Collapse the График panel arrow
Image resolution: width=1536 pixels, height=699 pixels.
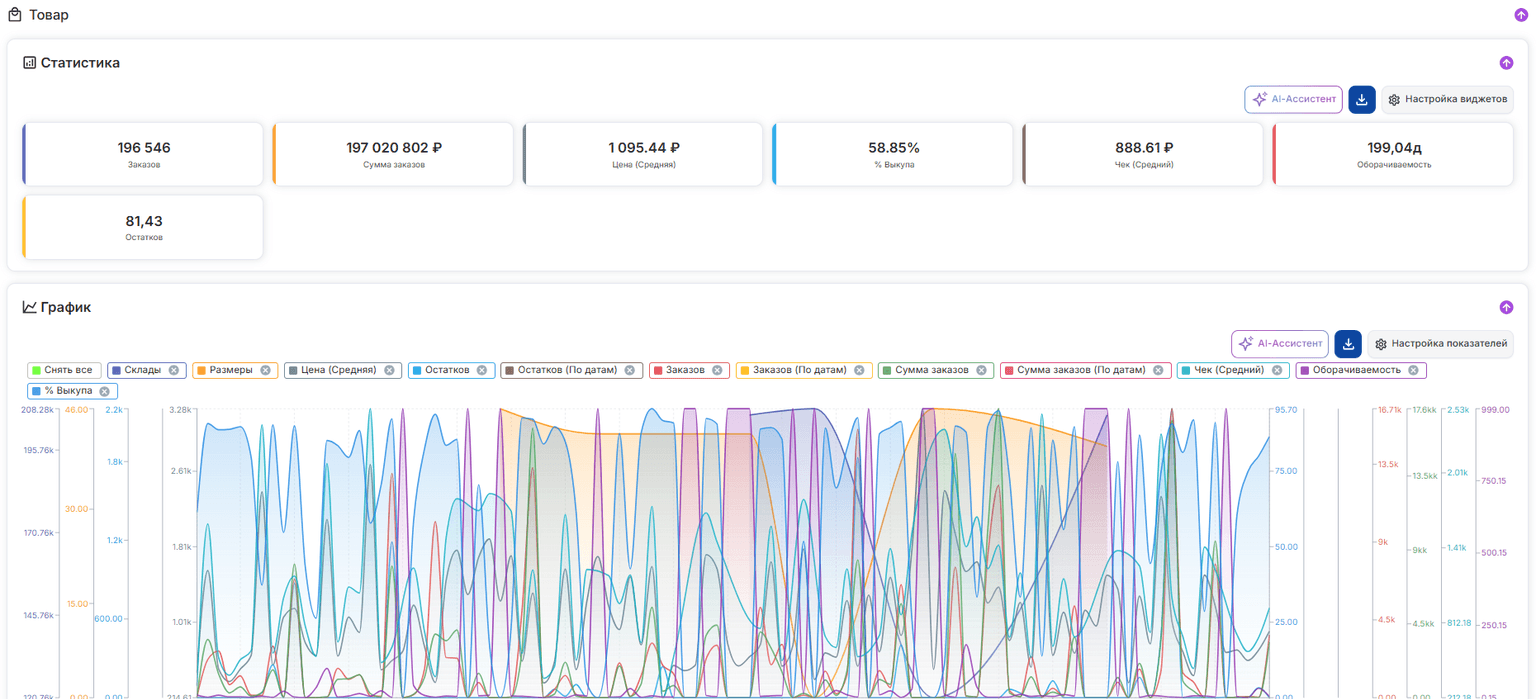point(1506,308)
